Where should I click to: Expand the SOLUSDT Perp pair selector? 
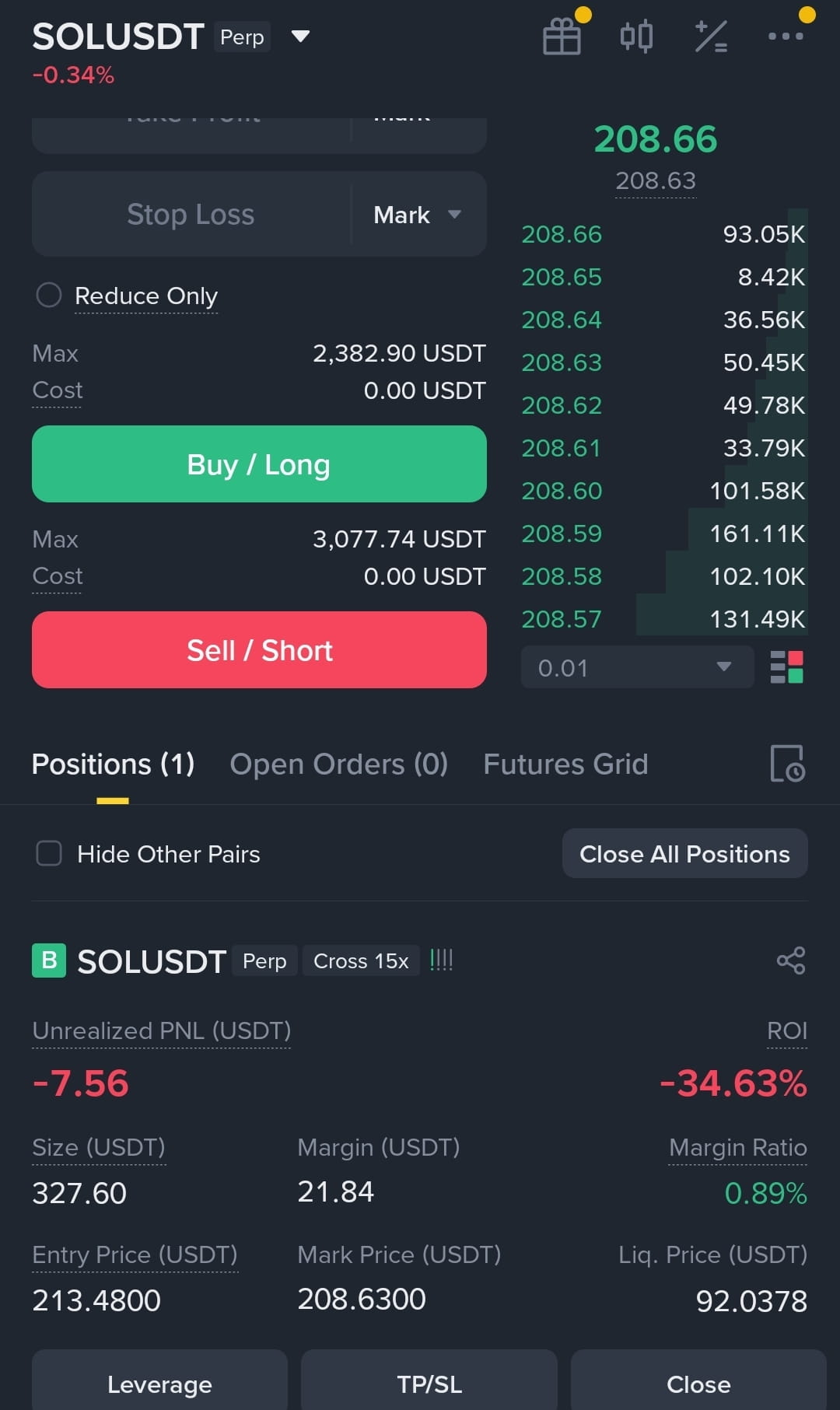click(x=300, y=37)
